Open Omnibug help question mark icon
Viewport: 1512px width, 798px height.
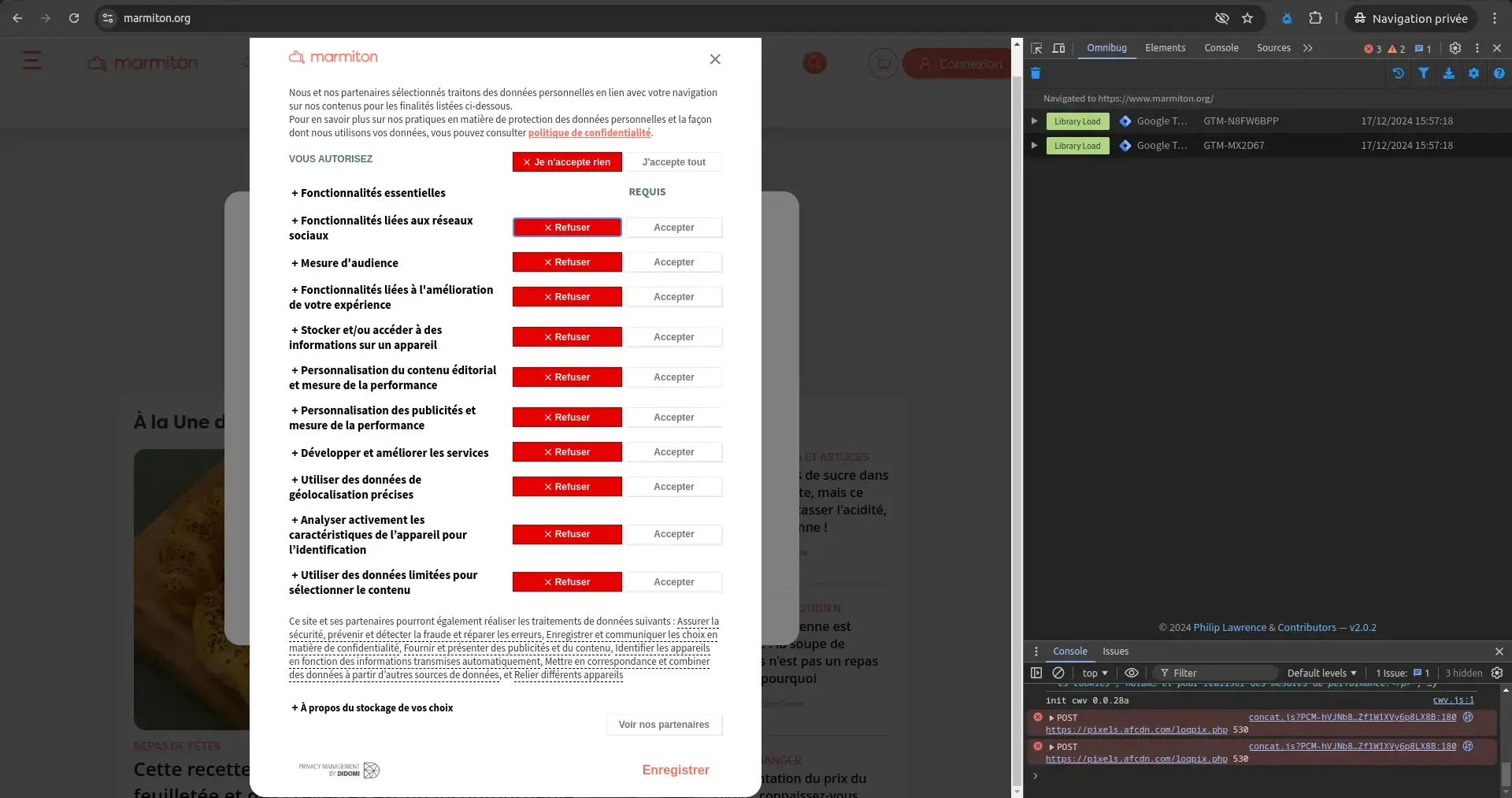[1499, 73]
